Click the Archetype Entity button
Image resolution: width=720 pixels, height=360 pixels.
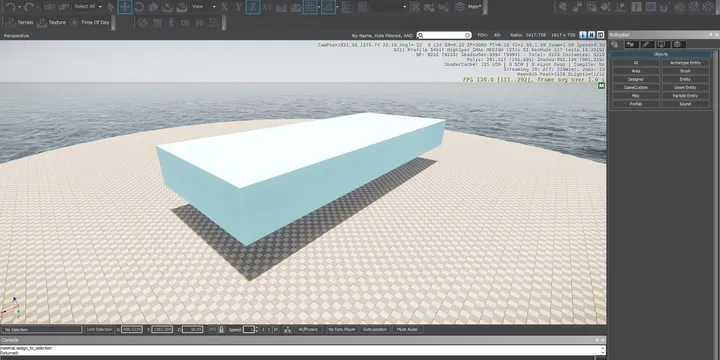pyautogui.click(x=686, y=63)
